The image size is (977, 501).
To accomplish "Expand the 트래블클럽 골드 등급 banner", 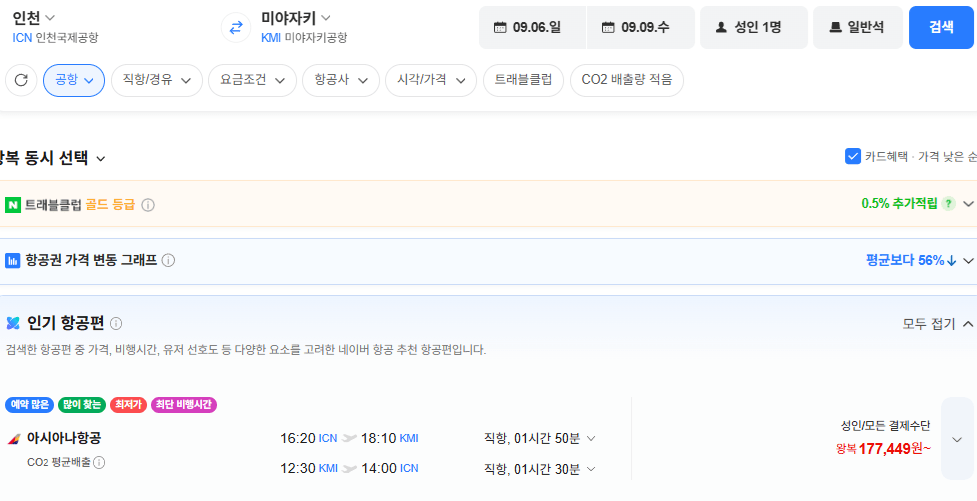I will tap(968, 204).
